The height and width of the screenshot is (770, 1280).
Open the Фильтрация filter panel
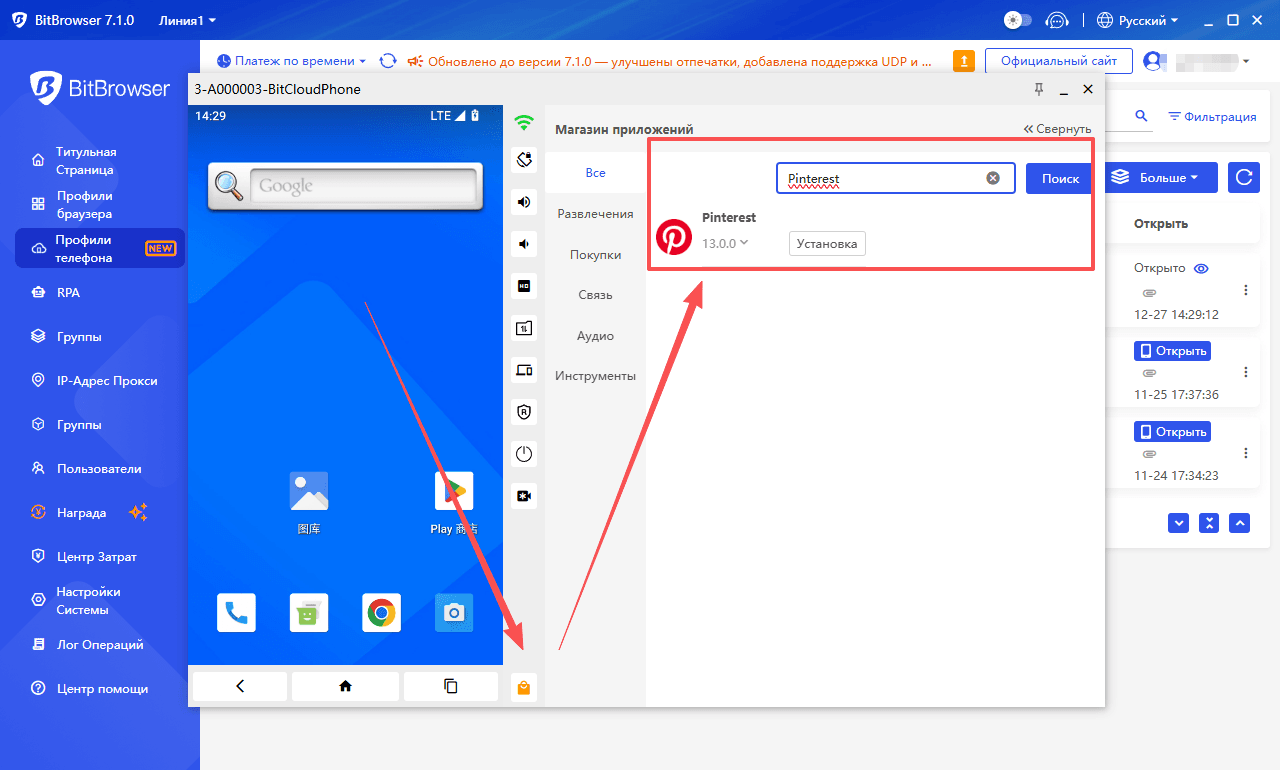[1212, 116]
